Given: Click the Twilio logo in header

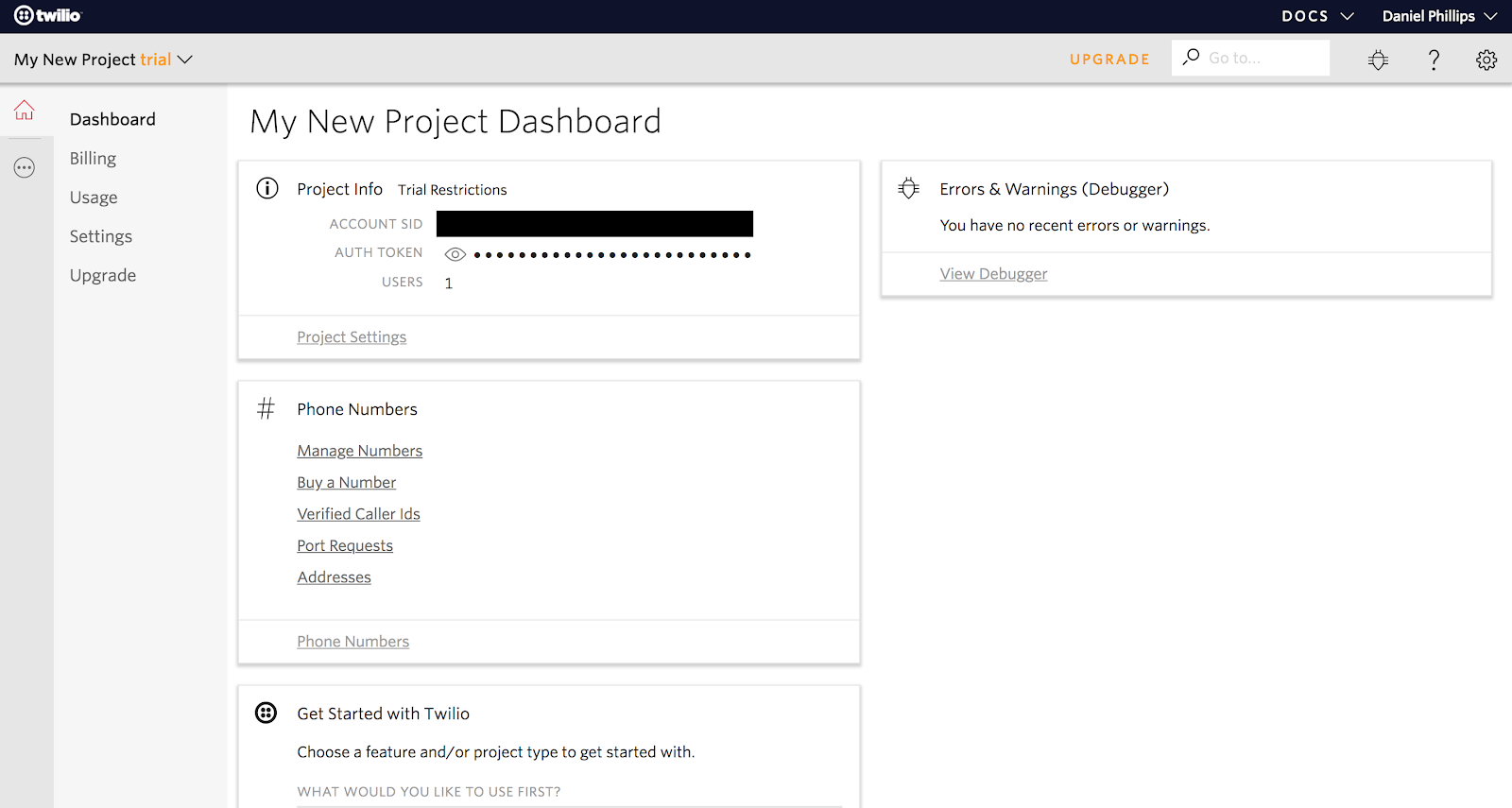Looking at the screenshot, I should click(x=48, y=15).
